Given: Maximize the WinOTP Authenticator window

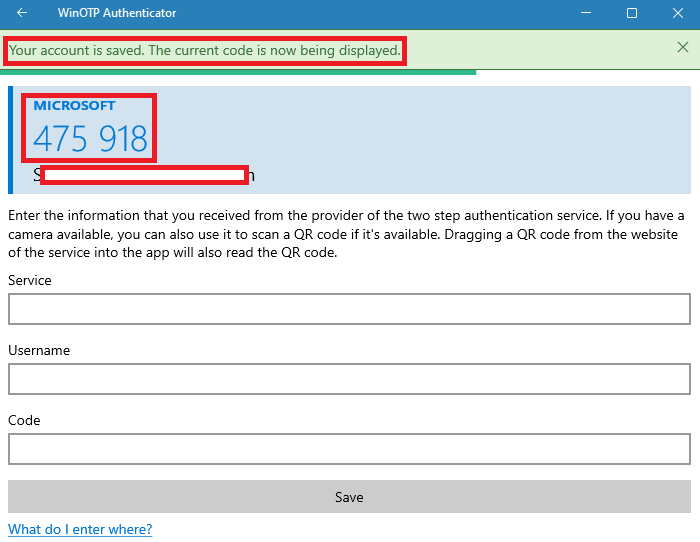Looking at the screenshot, I should click(632, 13).
